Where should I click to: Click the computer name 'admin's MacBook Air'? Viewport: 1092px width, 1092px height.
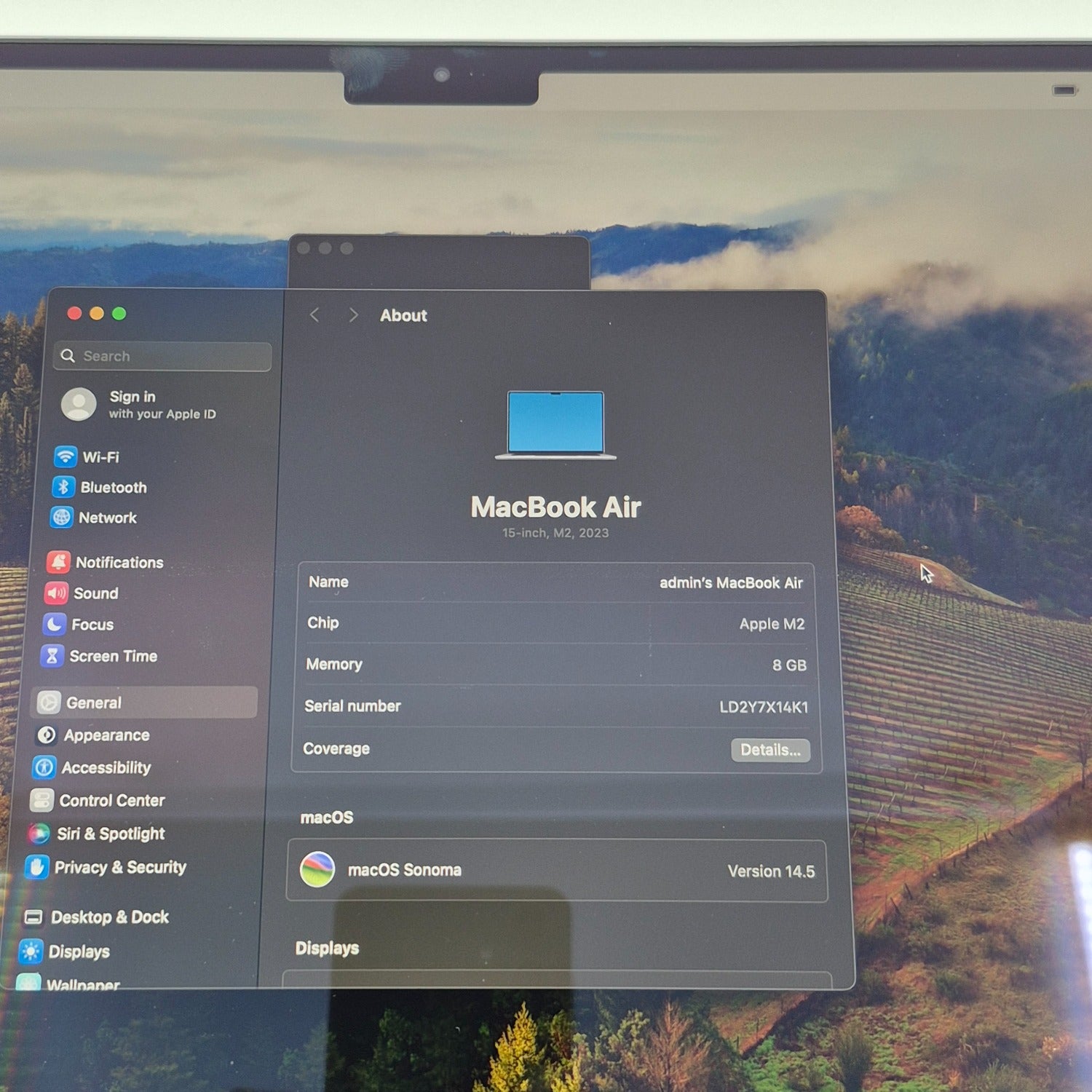point(731,582)
